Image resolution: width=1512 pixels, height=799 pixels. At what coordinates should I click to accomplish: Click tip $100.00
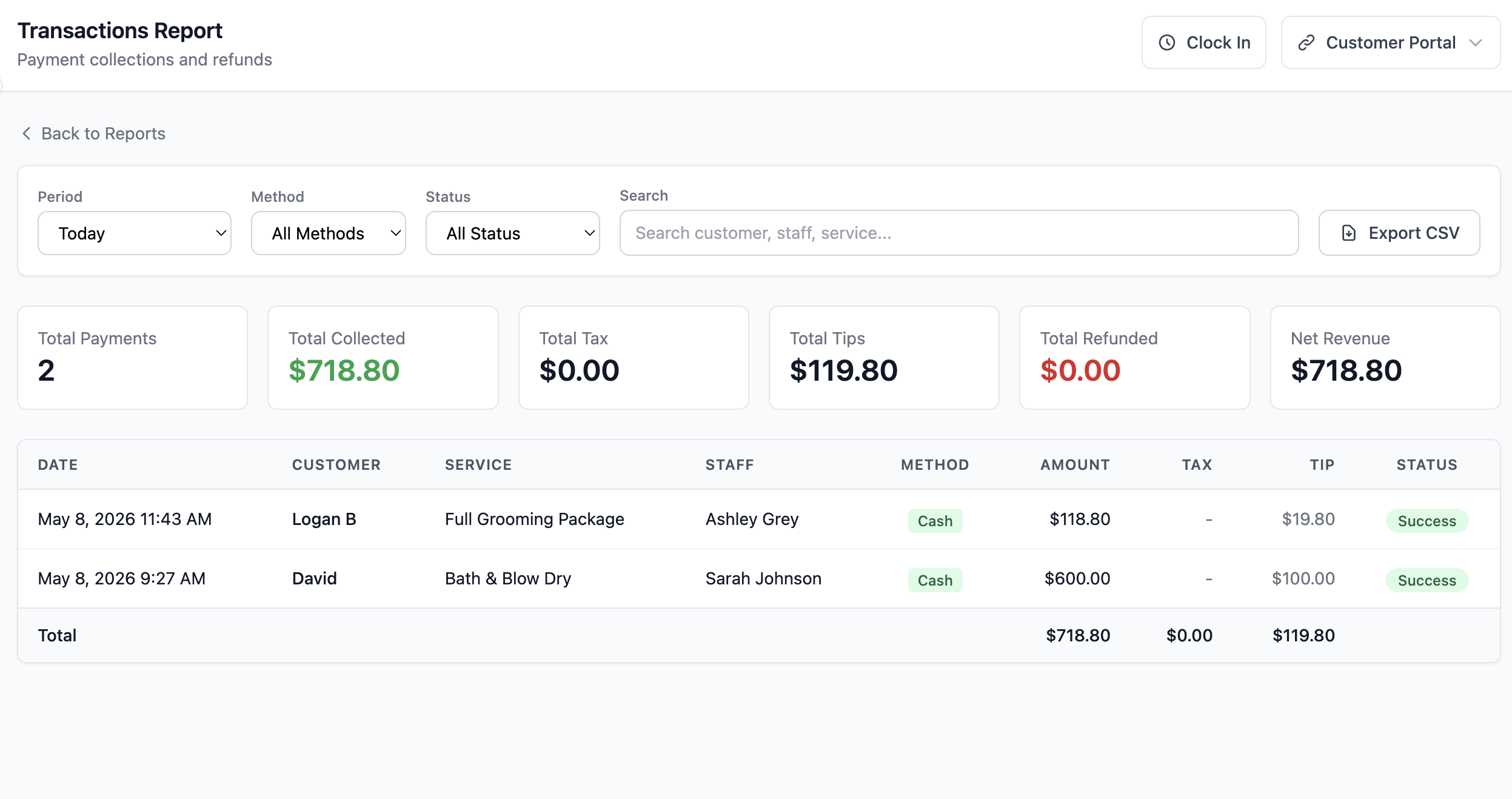(1303, 578)
